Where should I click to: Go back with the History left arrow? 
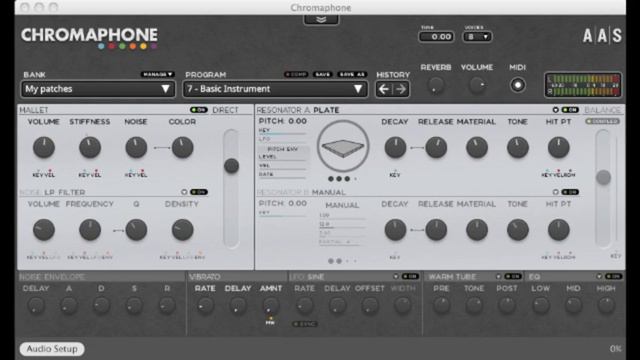click(384, 89)
